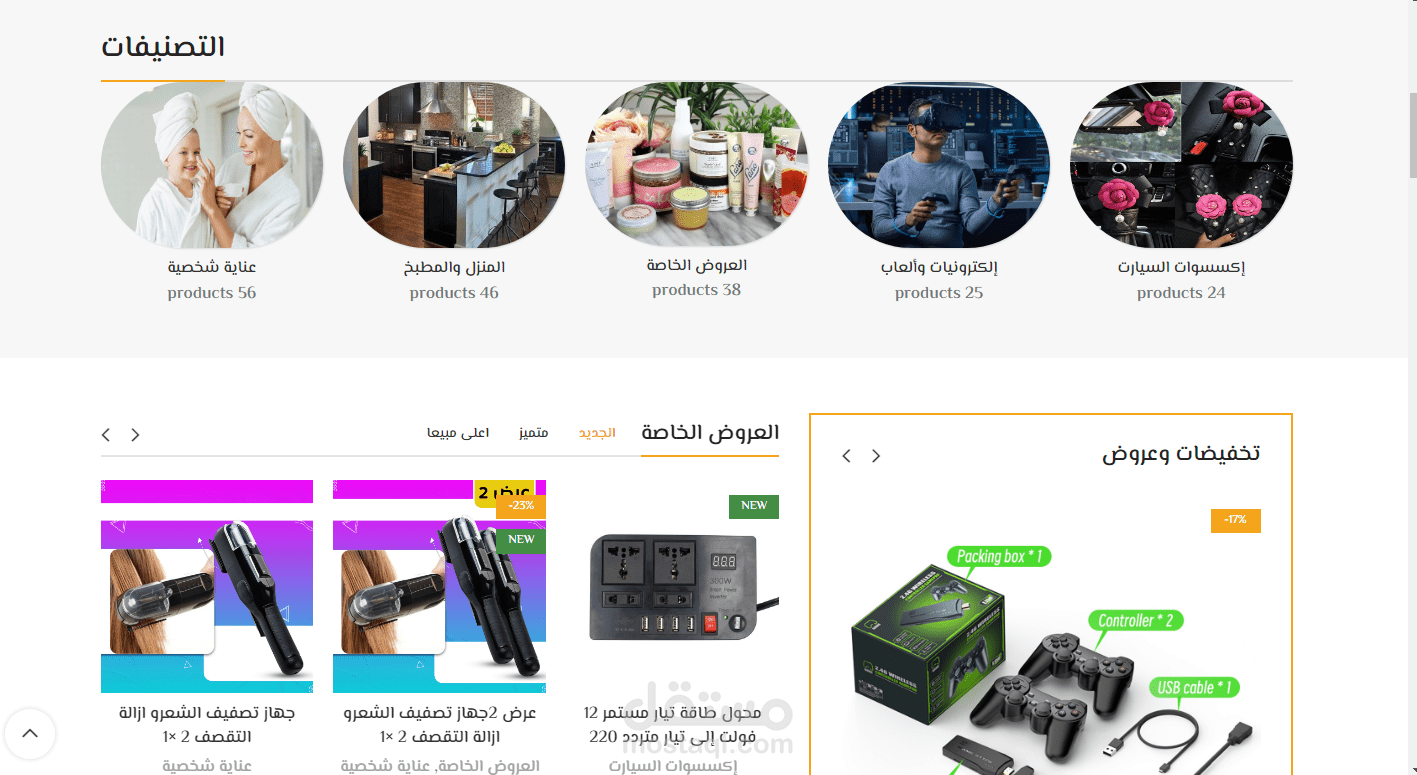The height and width of the screenshot is (775, 1417).
Task: Click the -23% discount badge on hair device
Action: point(521,506)
